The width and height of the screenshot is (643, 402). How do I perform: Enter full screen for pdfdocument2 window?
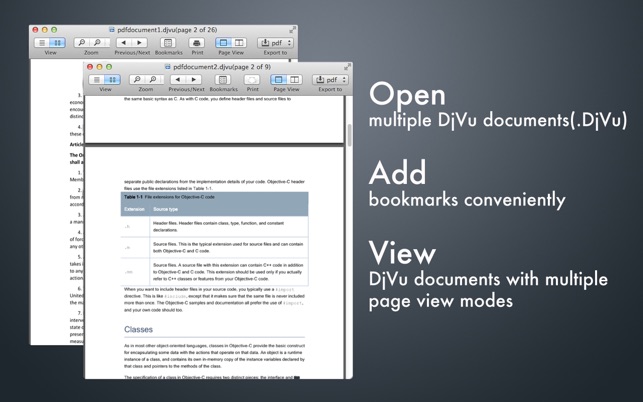pyautogui.click(x=347, y=67)
